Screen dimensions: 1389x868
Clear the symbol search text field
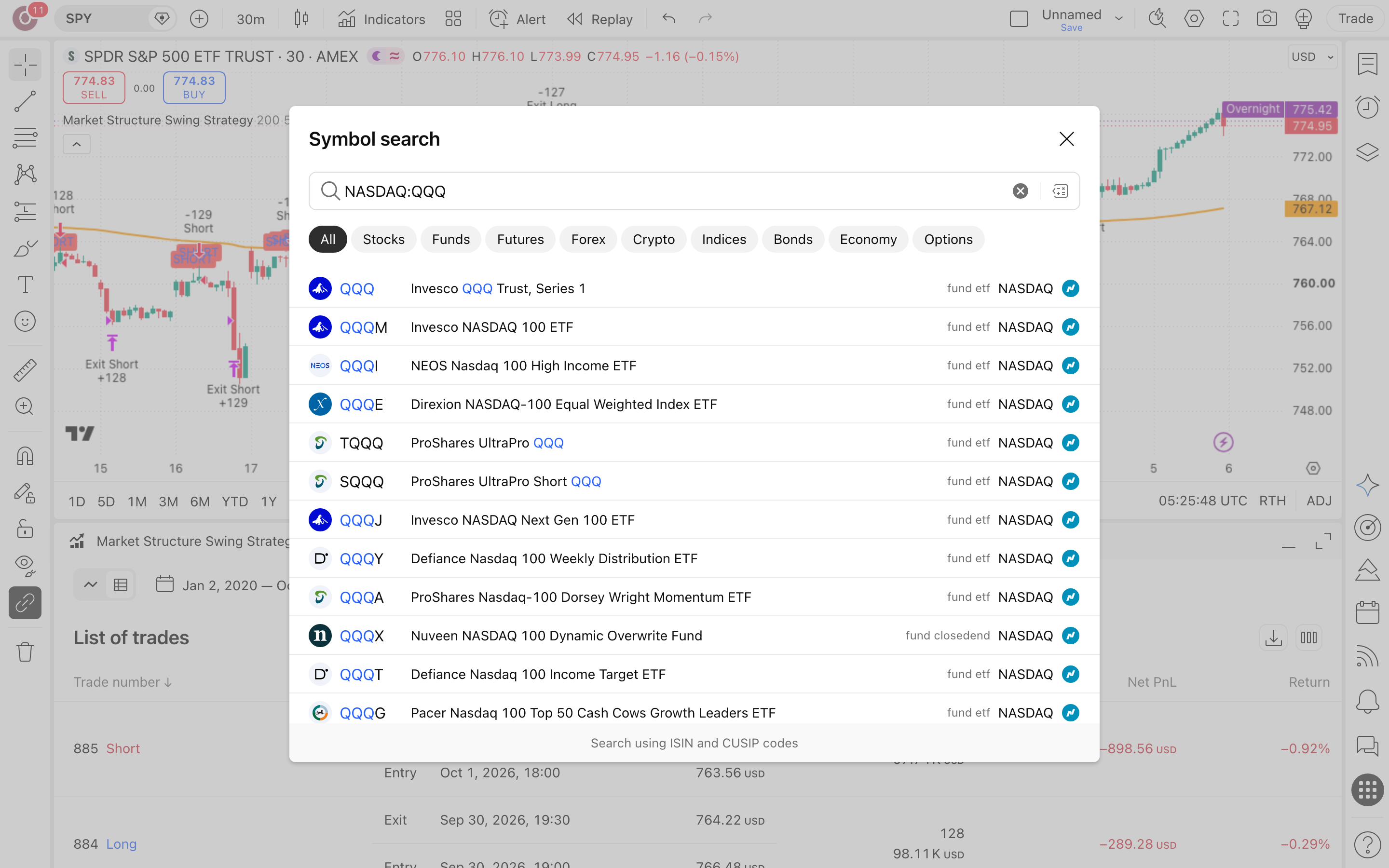click(x=1020, y=191)
